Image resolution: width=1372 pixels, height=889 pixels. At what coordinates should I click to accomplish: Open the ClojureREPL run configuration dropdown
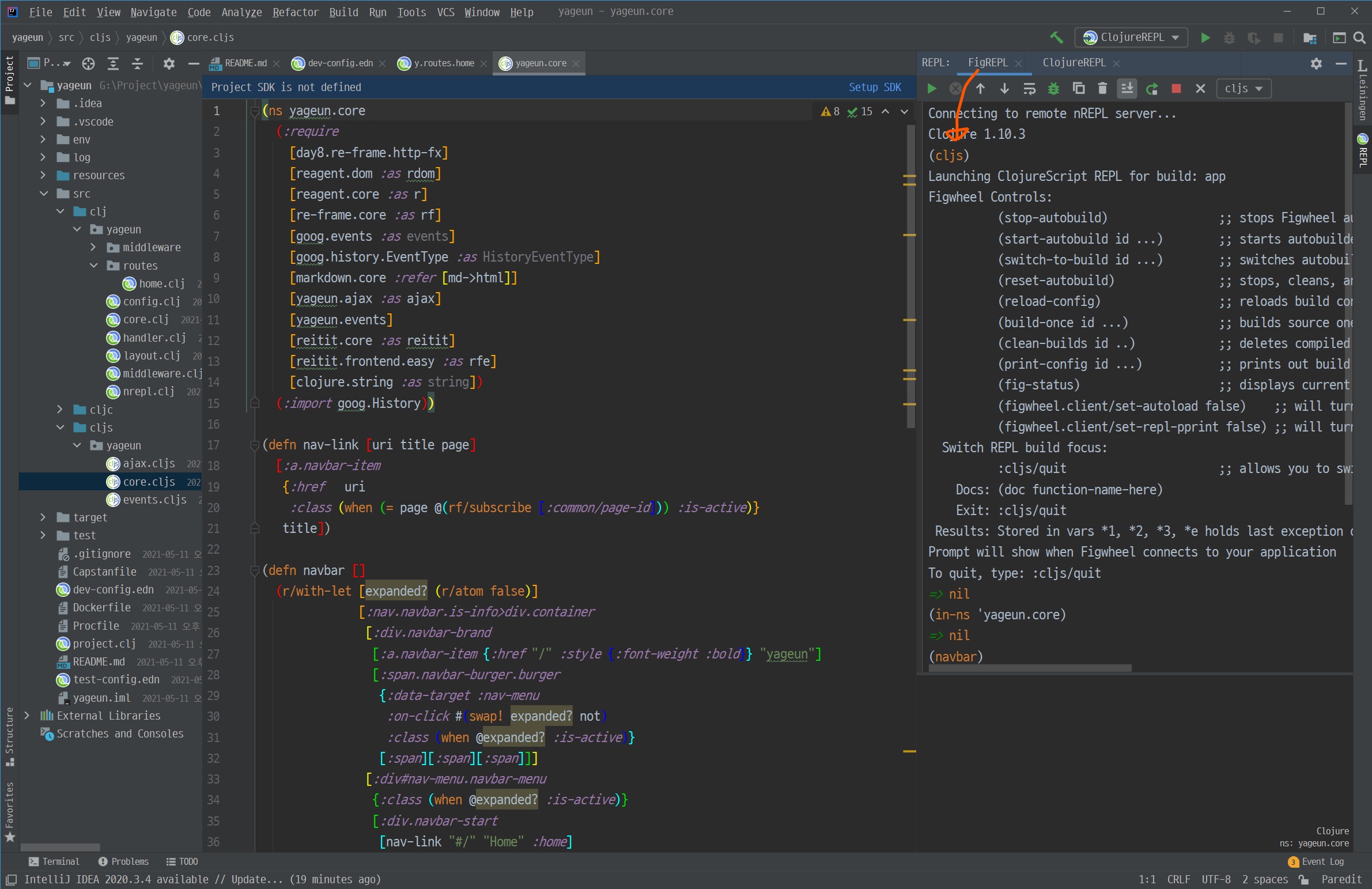click(x=1131, y=37)
